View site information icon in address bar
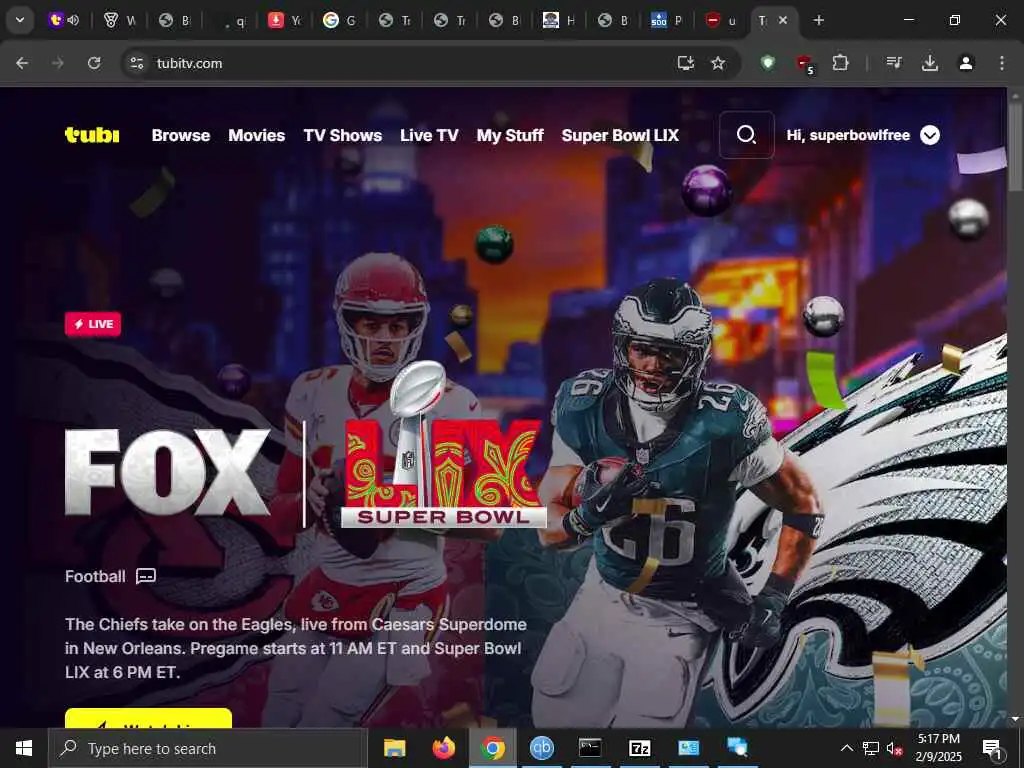The height and width of the screenshot is (768, 1024). click(136, 63)
